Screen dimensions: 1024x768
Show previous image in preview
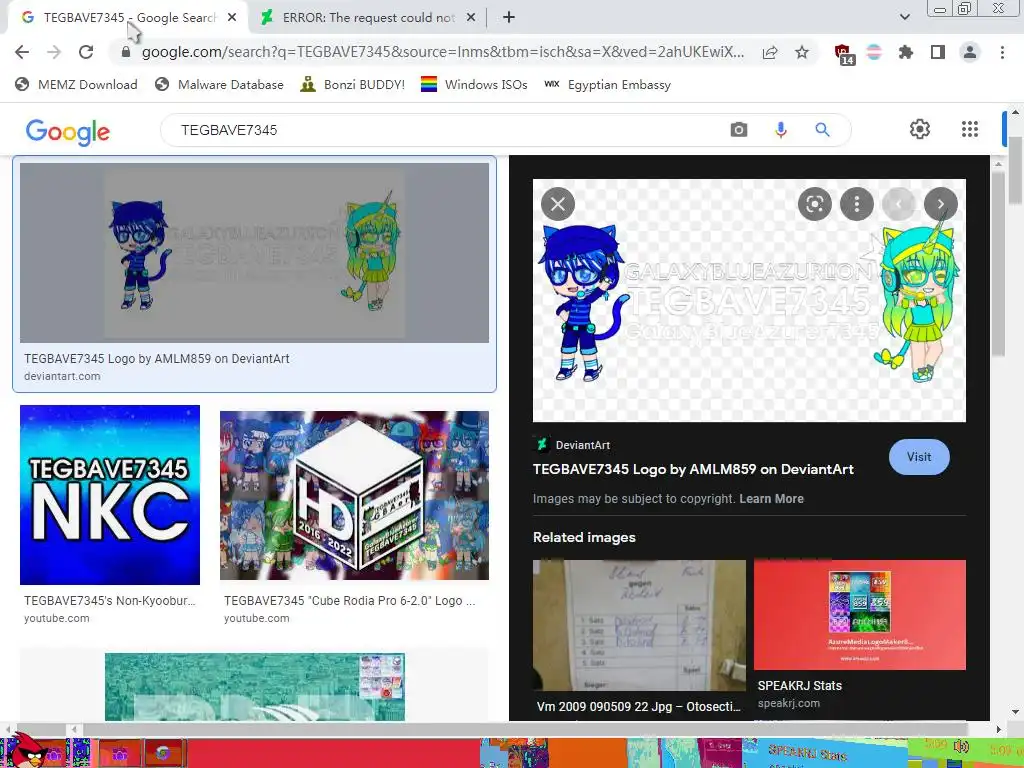899,204
